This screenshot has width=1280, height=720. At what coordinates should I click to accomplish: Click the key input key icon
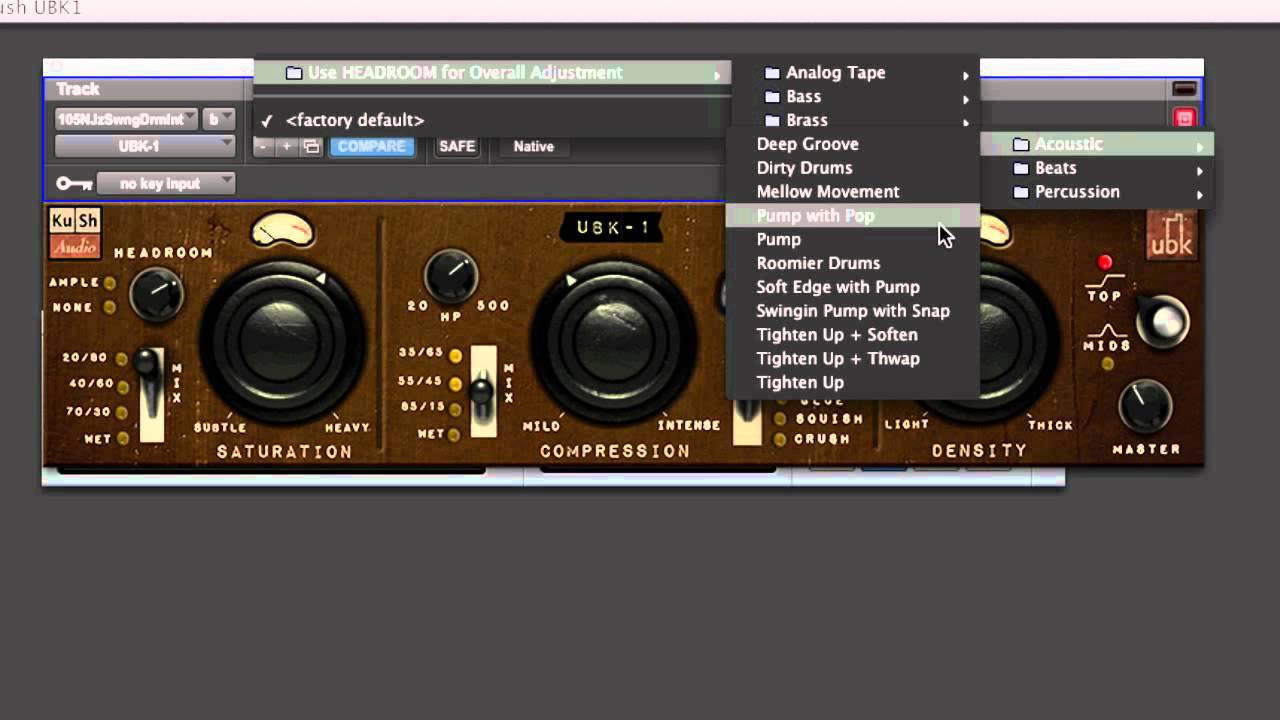click(74, 184)
